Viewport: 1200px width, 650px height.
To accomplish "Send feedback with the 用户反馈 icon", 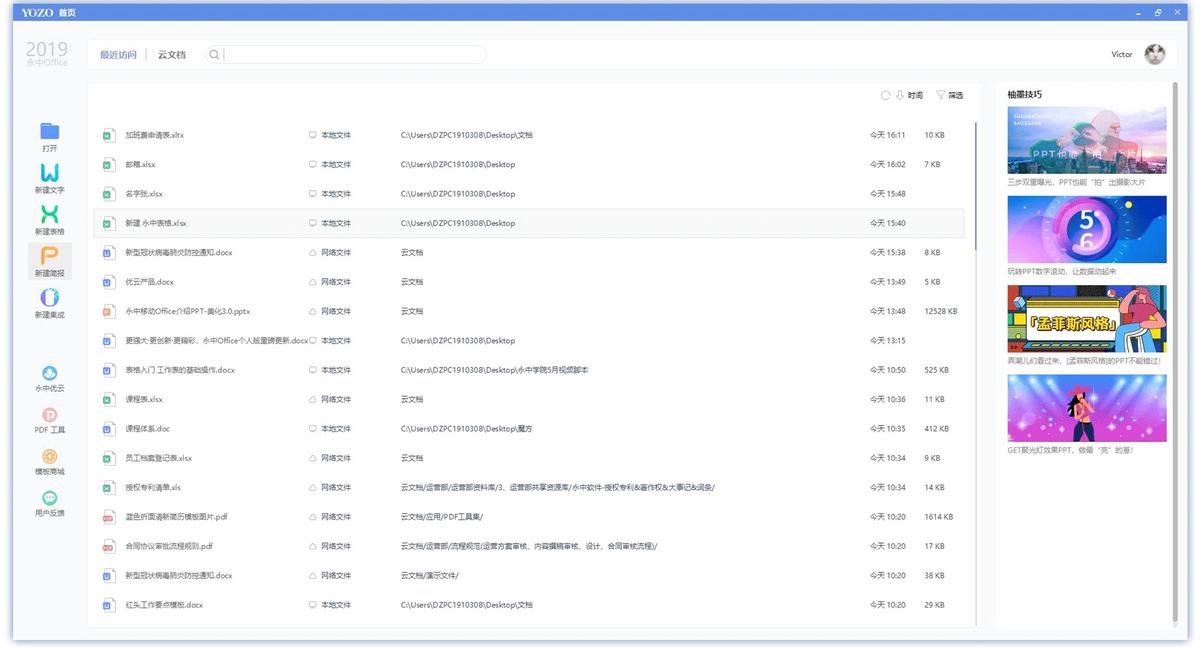I will tap(50, 504).
